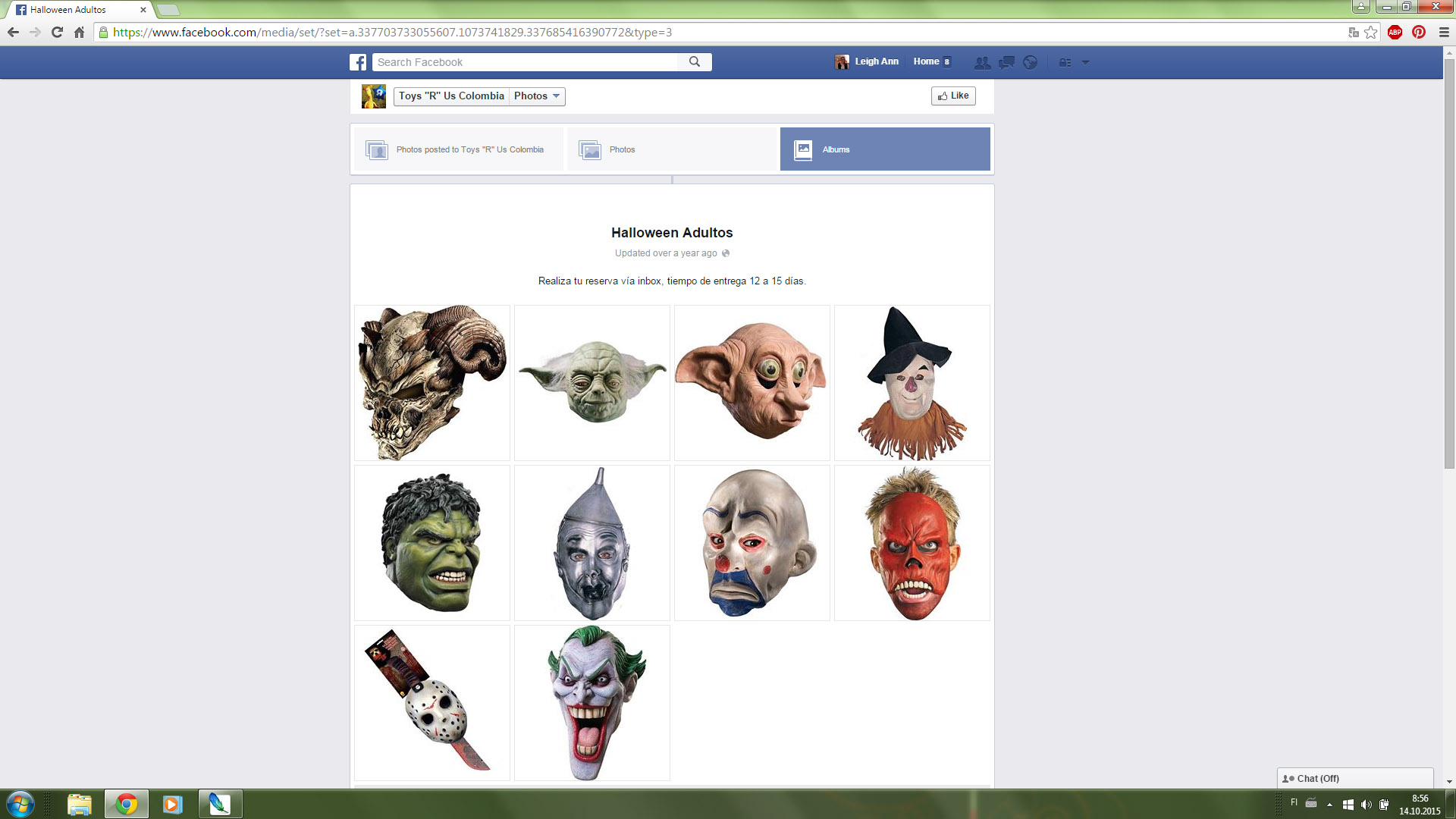1456x819 pixels.
Task: Open Photos posted to Toys R Us tab
Action: (x=457, y=149)
